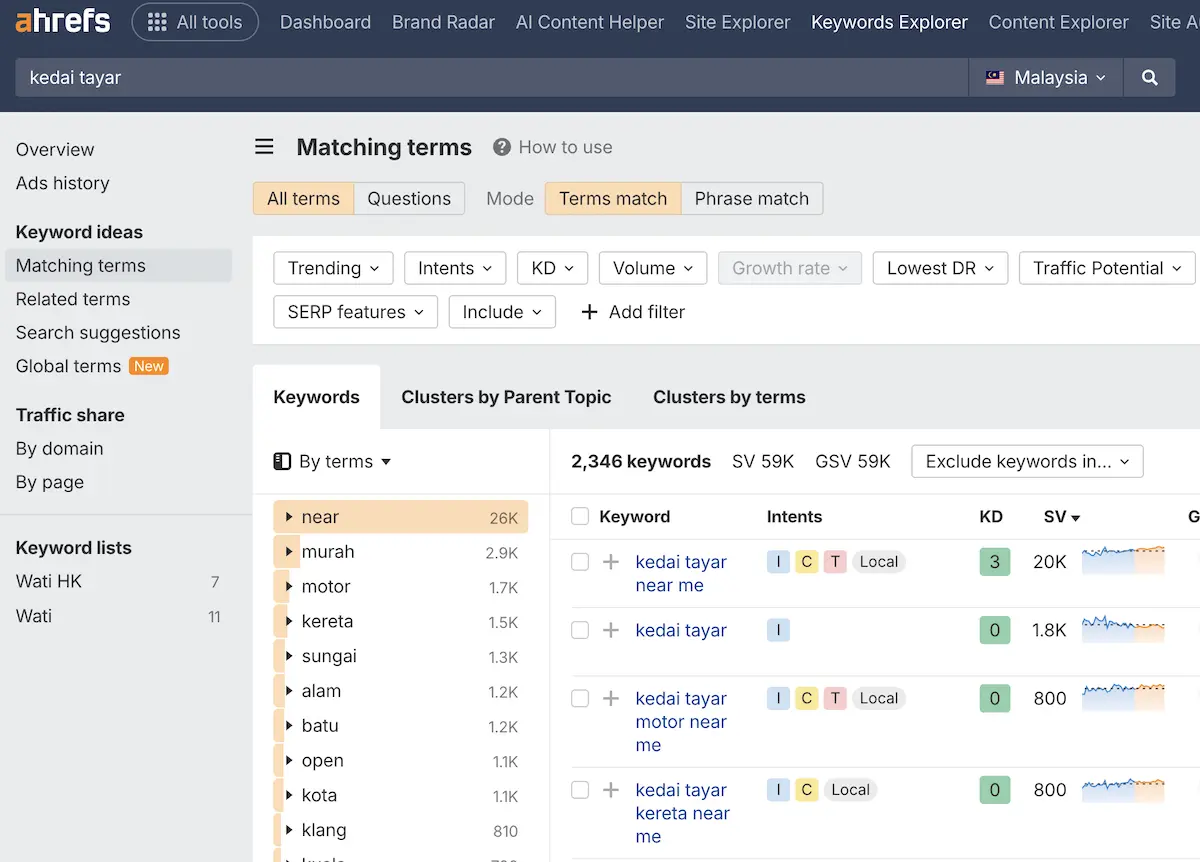Click plus icon next to 'kedai tayar near me'
This screenshot has width=1200, height=862.
tap(611, 562)
